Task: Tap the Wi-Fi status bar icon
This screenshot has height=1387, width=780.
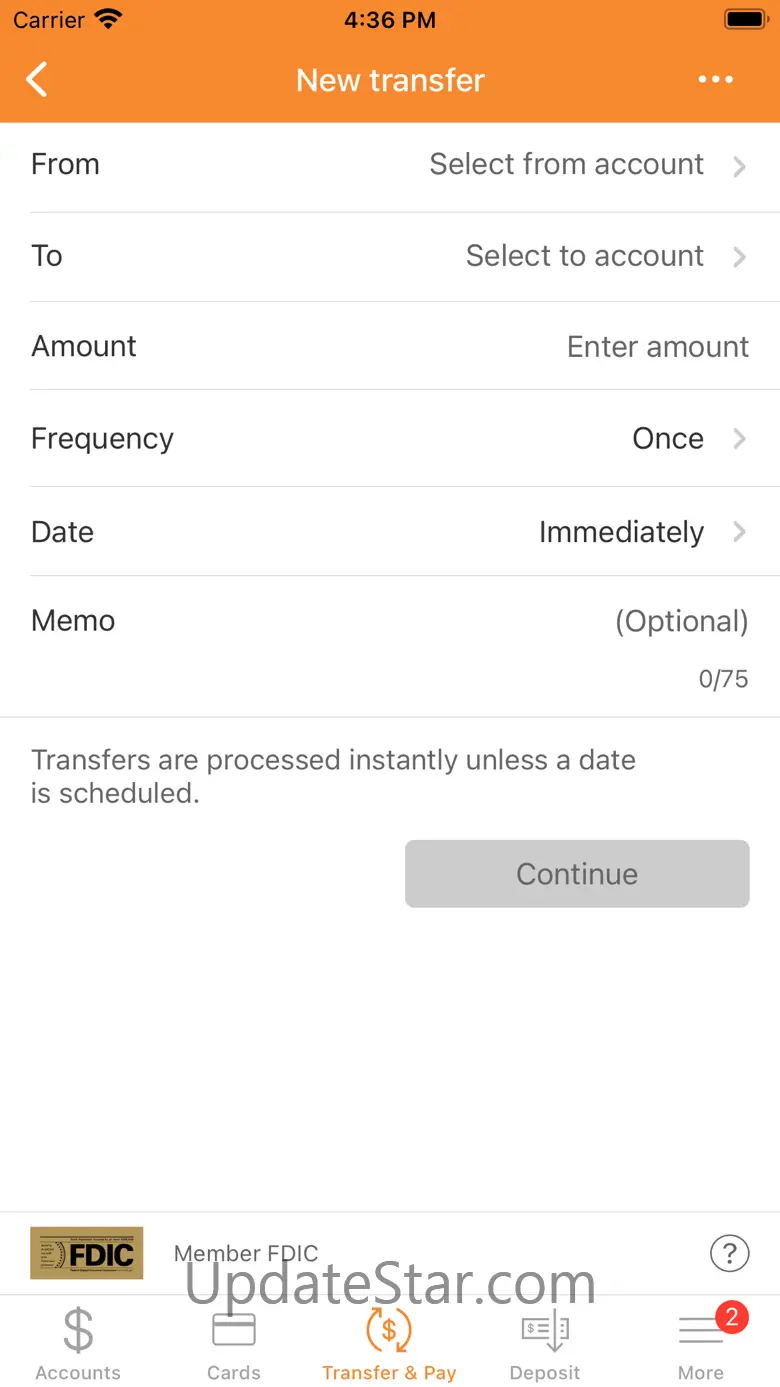Action: coord(107,19)
